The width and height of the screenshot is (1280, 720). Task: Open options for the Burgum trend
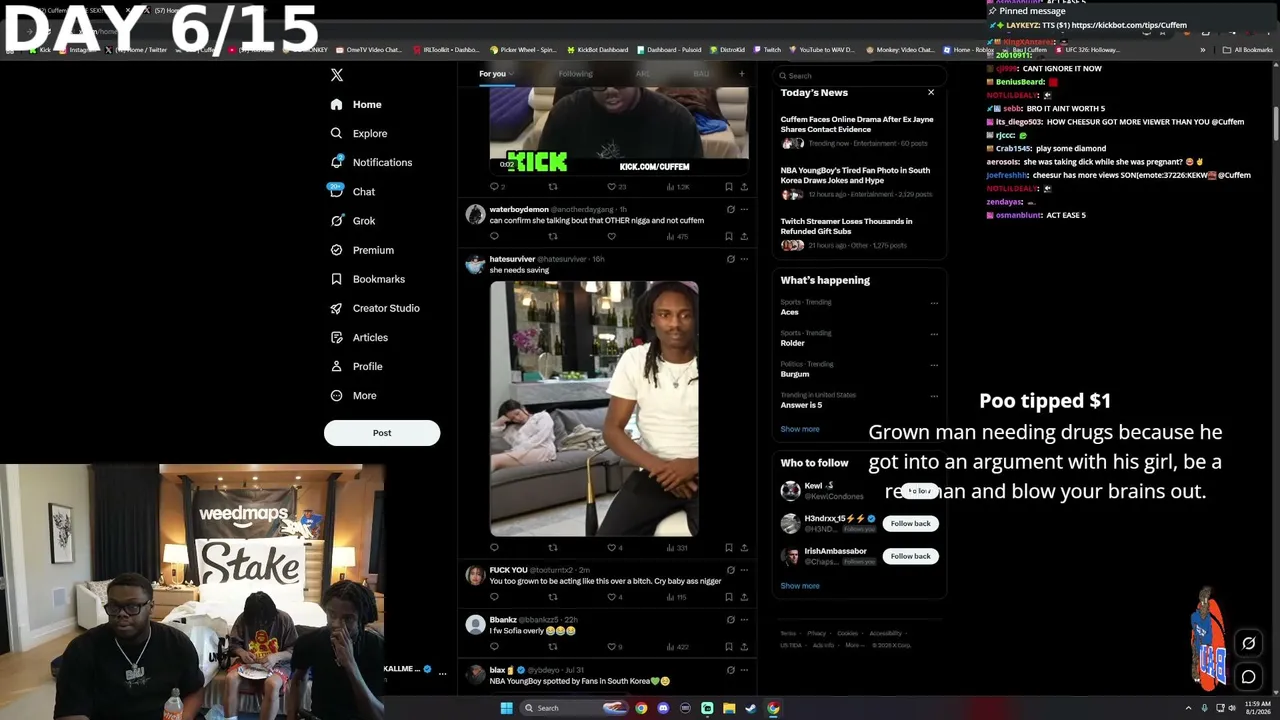(x=934, y=365)
